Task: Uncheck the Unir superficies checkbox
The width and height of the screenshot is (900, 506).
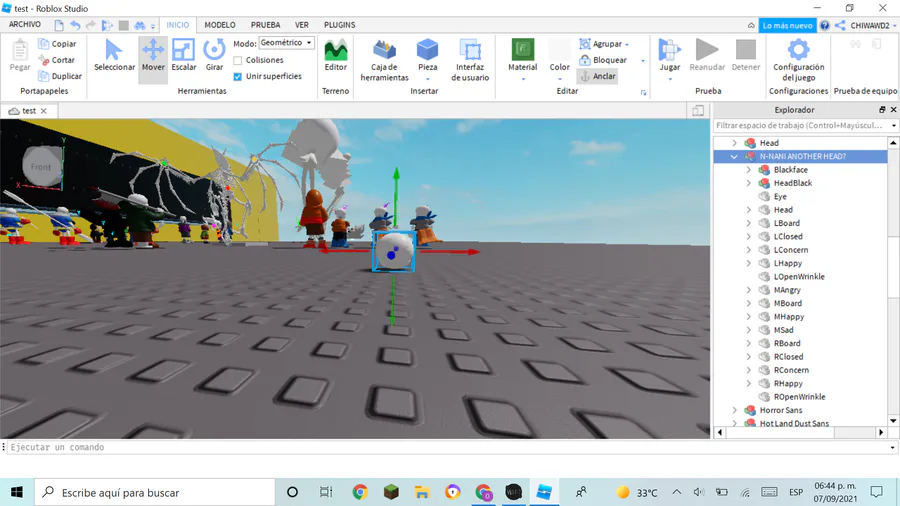Action: point(238,76)
